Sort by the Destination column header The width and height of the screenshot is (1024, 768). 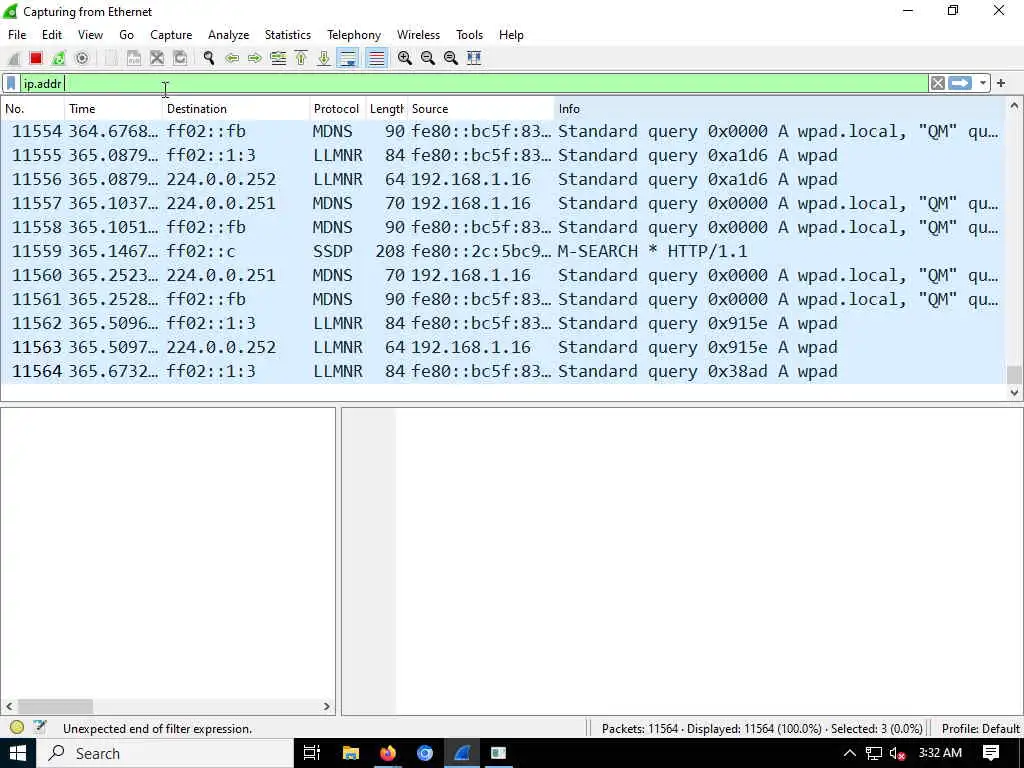236,108
